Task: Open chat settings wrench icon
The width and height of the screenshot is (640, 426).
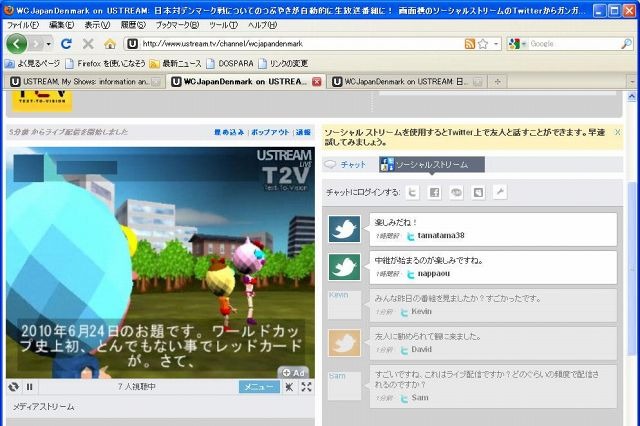Action: [x=500, y=192]
